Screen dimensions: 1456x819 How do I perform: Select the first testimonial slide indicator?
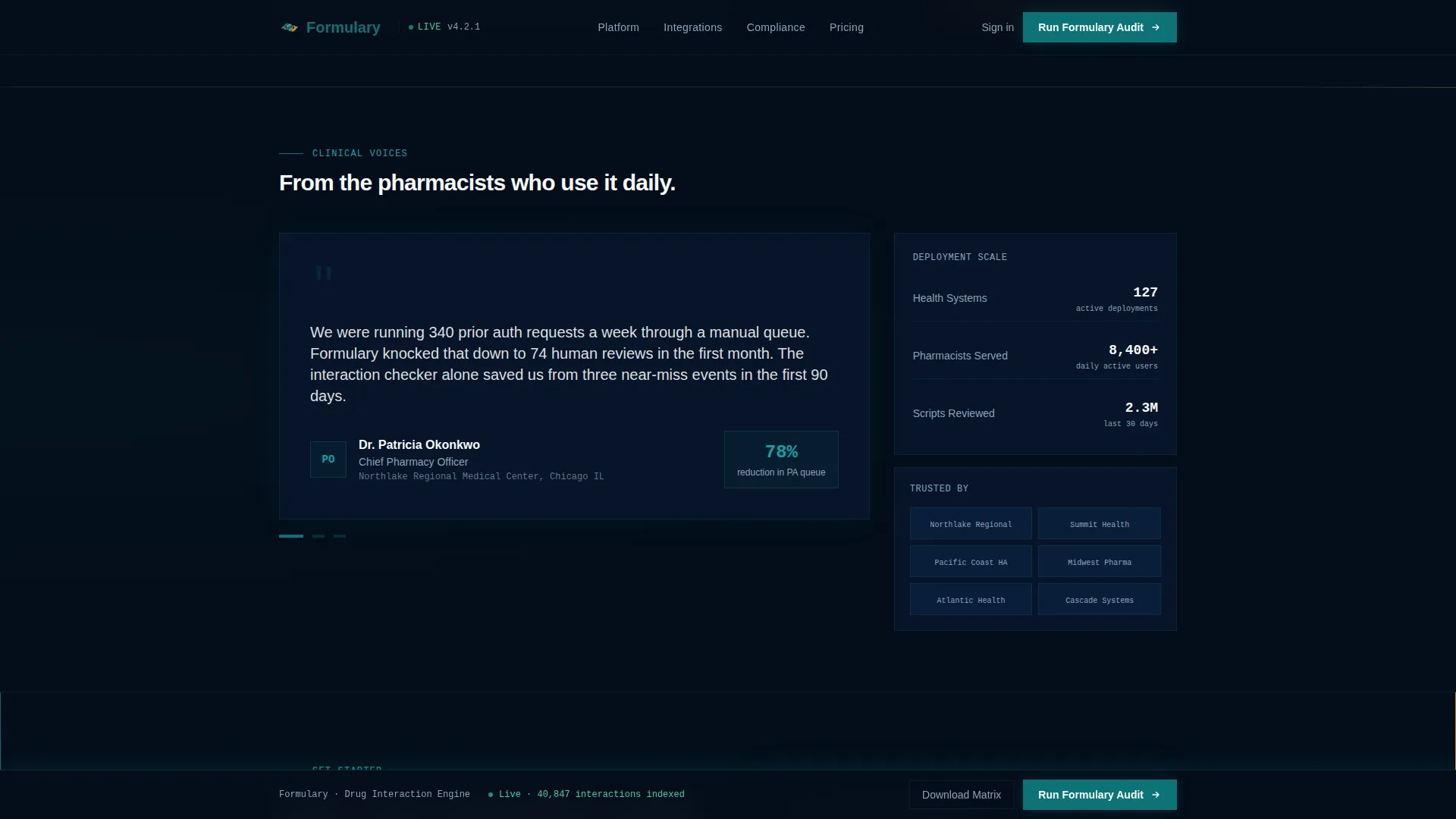[291, 536]
